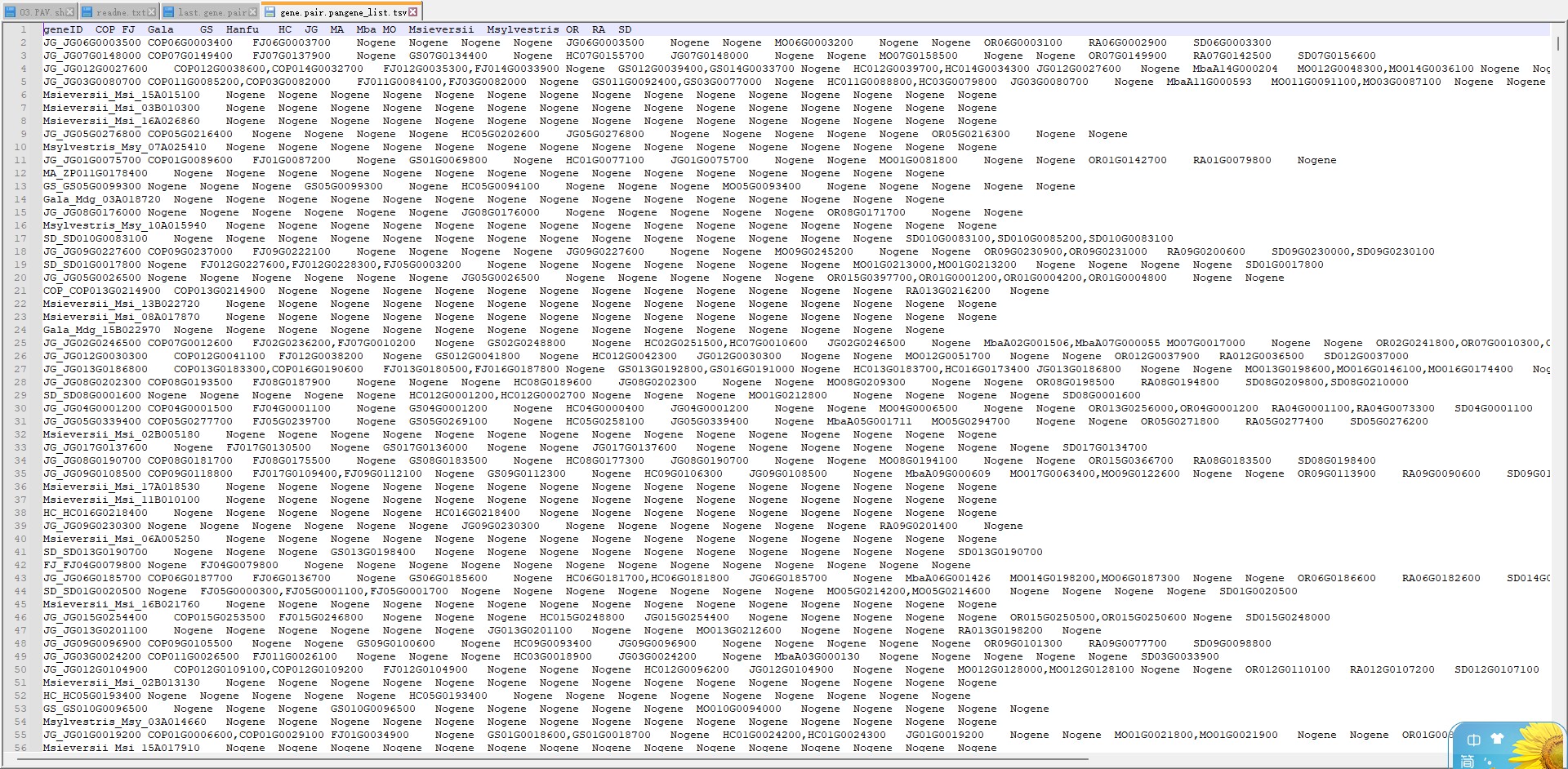
Task: Click 'JG_JG06G0003500' on line 2
Action: tap(92, 42)
